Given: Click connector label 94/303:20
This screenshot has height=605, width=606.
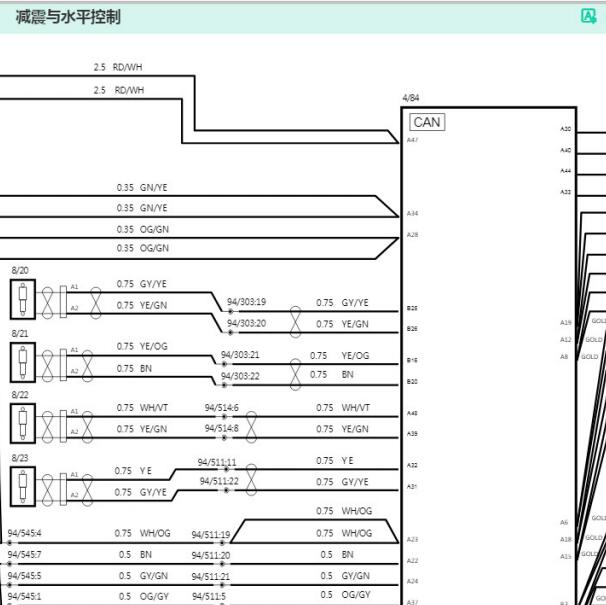Looking at the screenshot, I should [247, 323].
